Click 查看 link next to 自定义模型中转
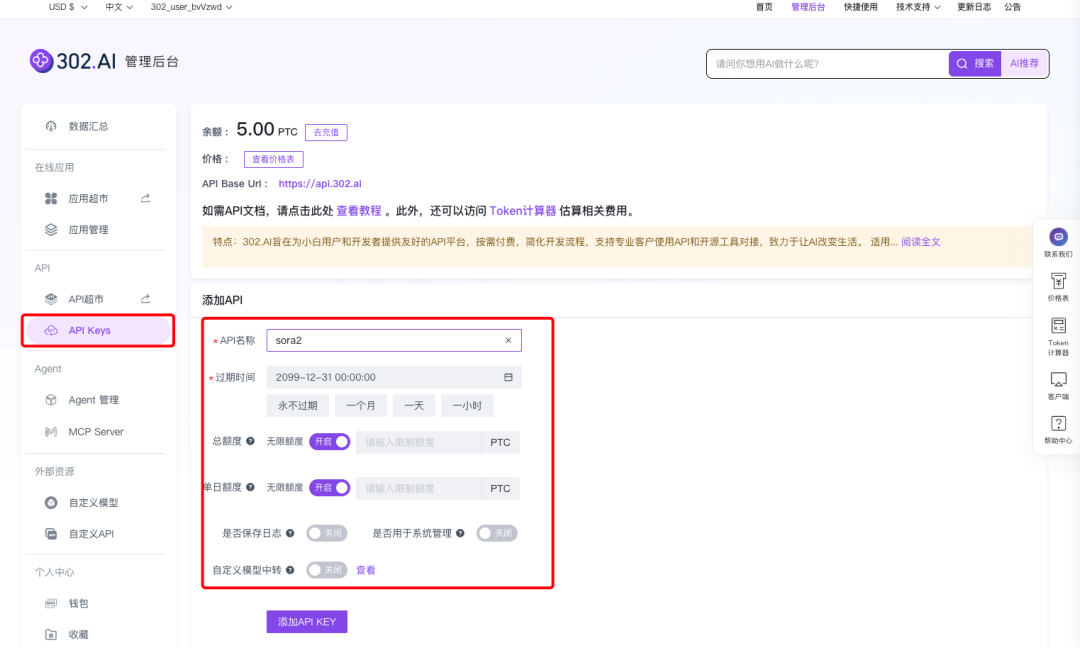Viewport: 1080px width, 648px height. point(366,570)
